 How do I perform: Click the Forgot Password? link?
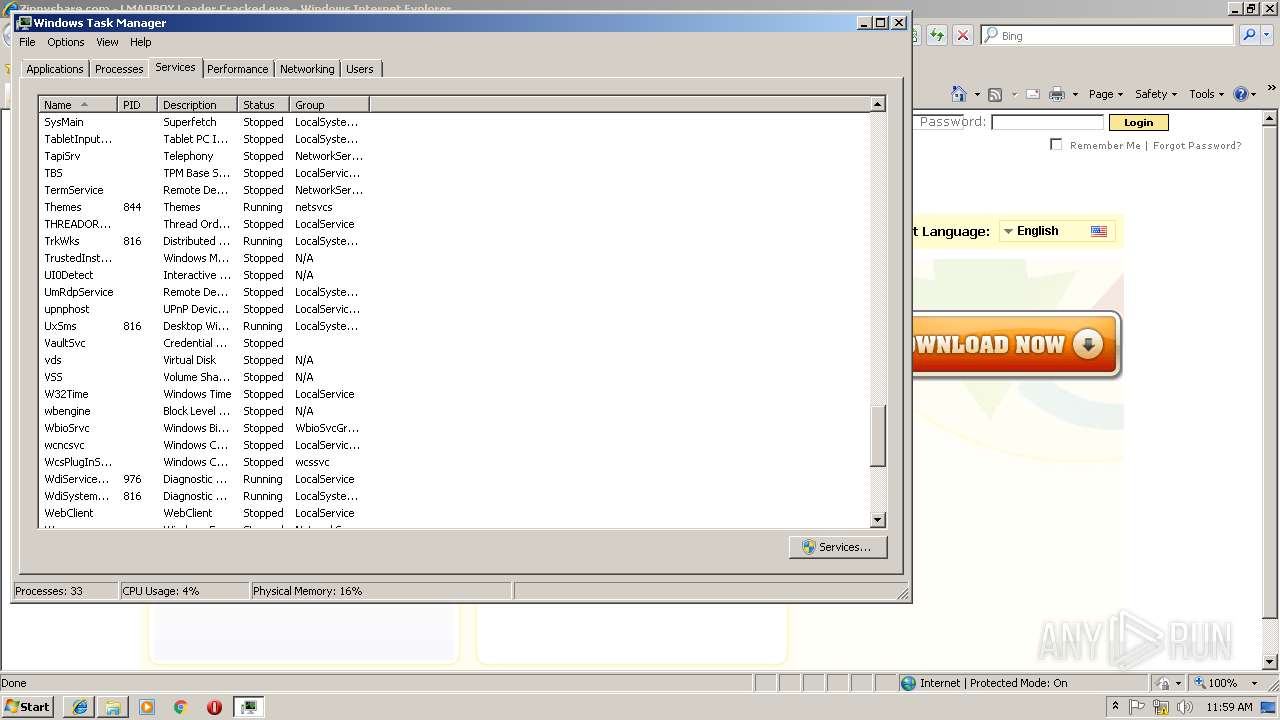[x=1197, y=145]
